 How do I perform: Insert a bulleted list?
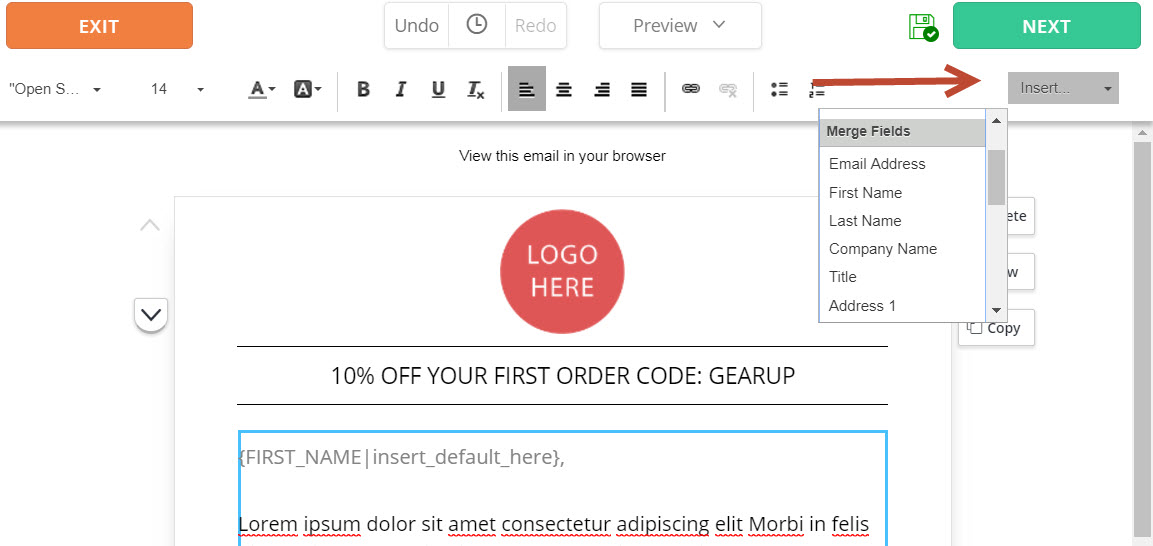pos(779,90)
